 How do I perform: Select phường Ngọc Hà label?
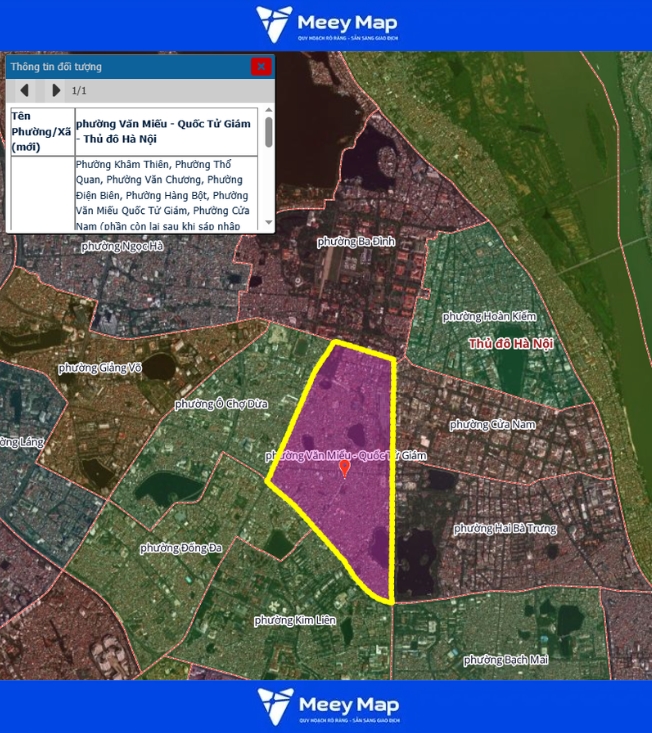[x=122, y=246]
